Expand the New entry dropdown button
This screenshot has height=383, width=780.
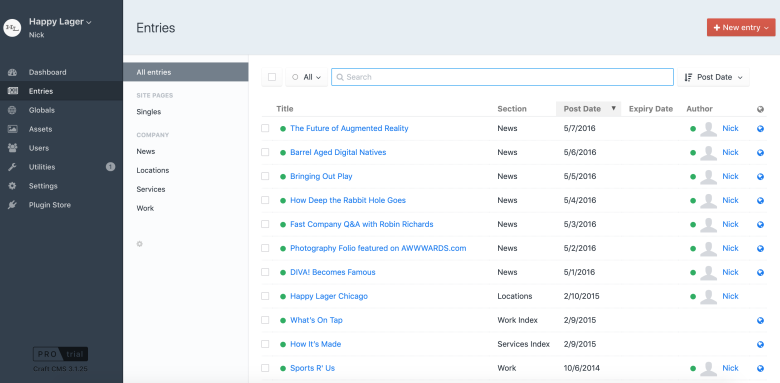tap(741, 27)
